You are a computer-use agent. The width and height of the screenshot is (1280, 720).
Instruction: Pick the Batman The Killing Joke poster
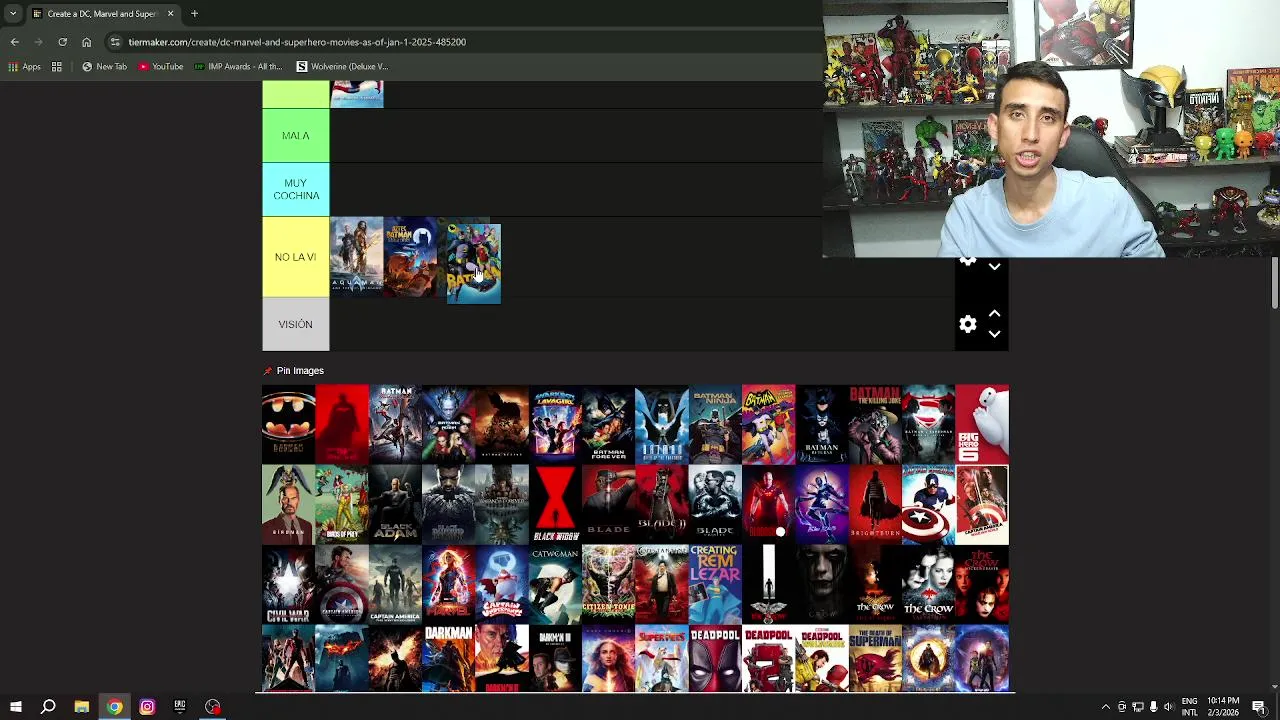click(x=875, y=424)
